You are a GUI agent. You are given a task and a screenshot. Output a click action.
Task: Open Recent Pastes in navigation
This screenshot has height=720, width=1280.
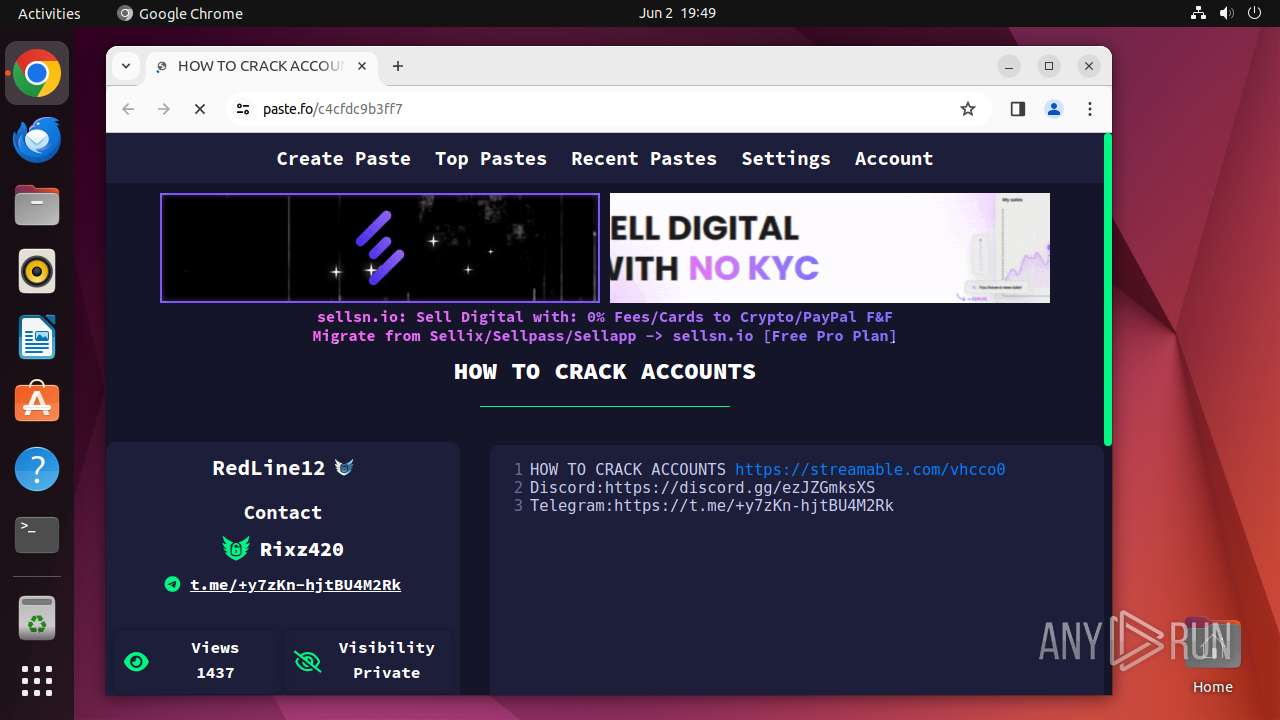pyautogui.click(x=644, y=158)
